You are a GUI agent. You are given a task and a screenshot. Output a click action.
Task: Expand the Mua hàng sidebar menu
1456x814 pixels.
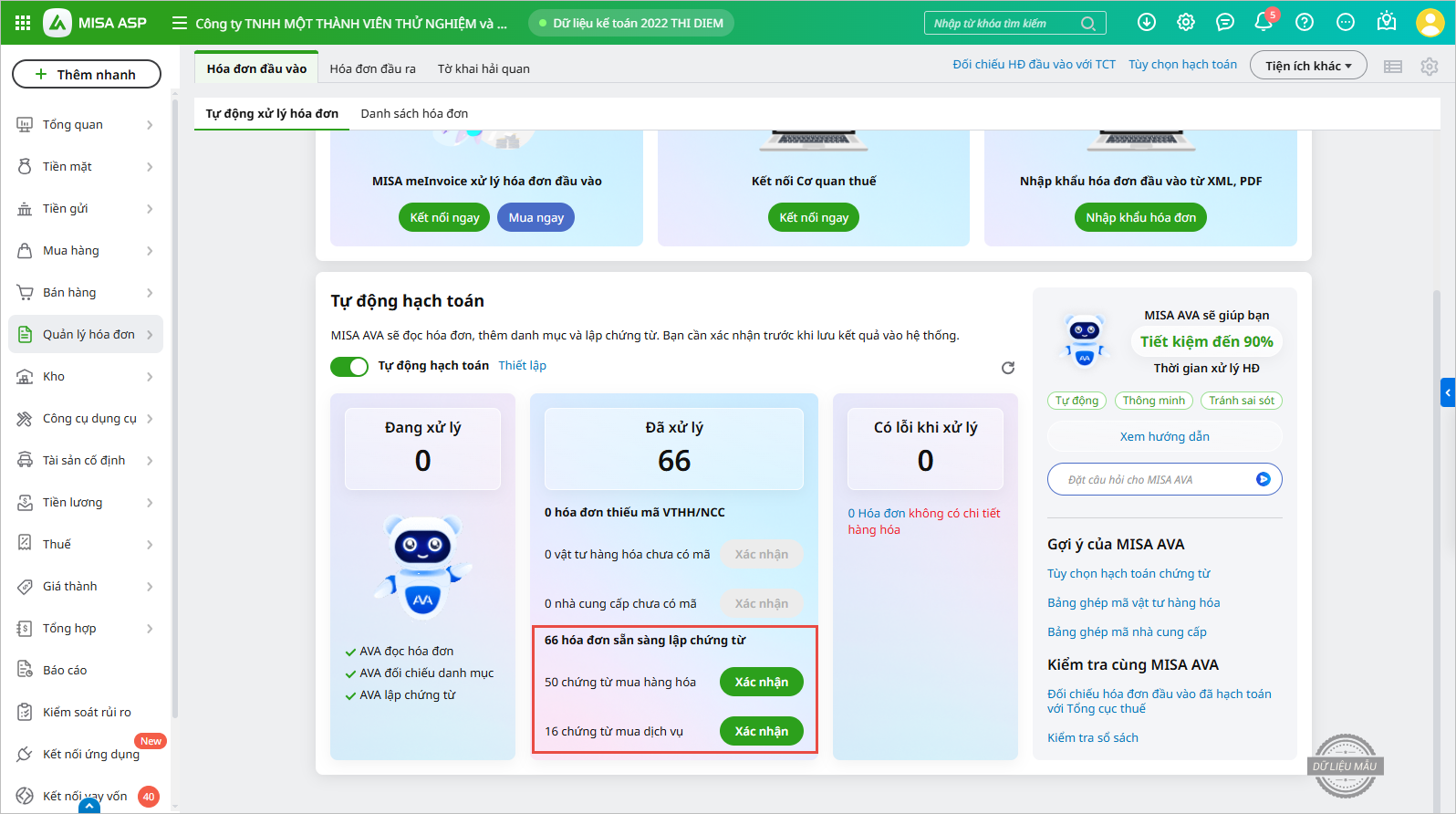(x=86, y=251)
